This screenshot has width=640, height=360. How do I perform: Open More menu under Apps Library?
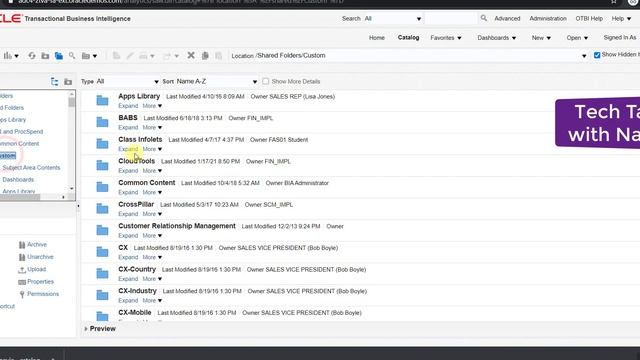(152, 106)
